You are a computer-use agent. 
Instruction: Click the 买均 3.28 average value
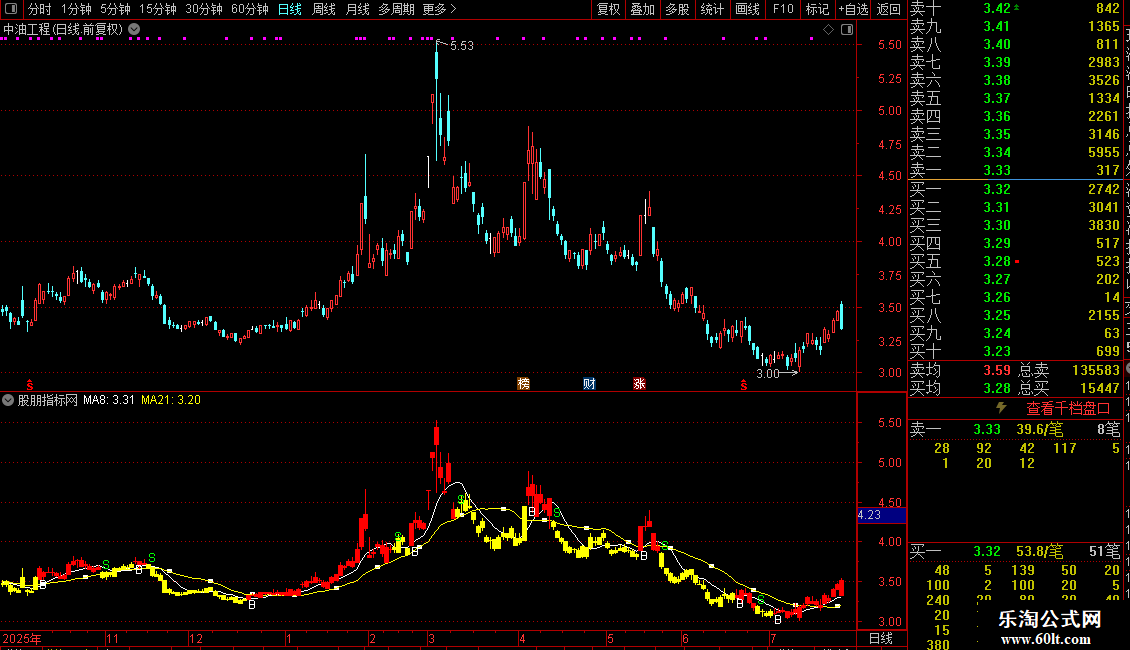pos(997,388)
